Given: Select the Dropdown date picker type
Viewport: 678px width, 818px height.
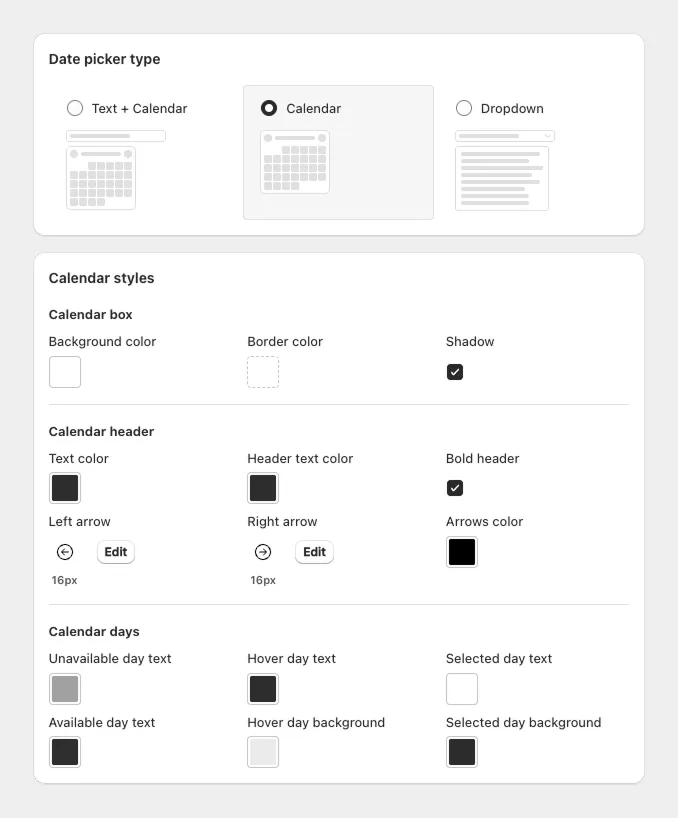Looking at the screenshot, I should (x=463, y=108).
